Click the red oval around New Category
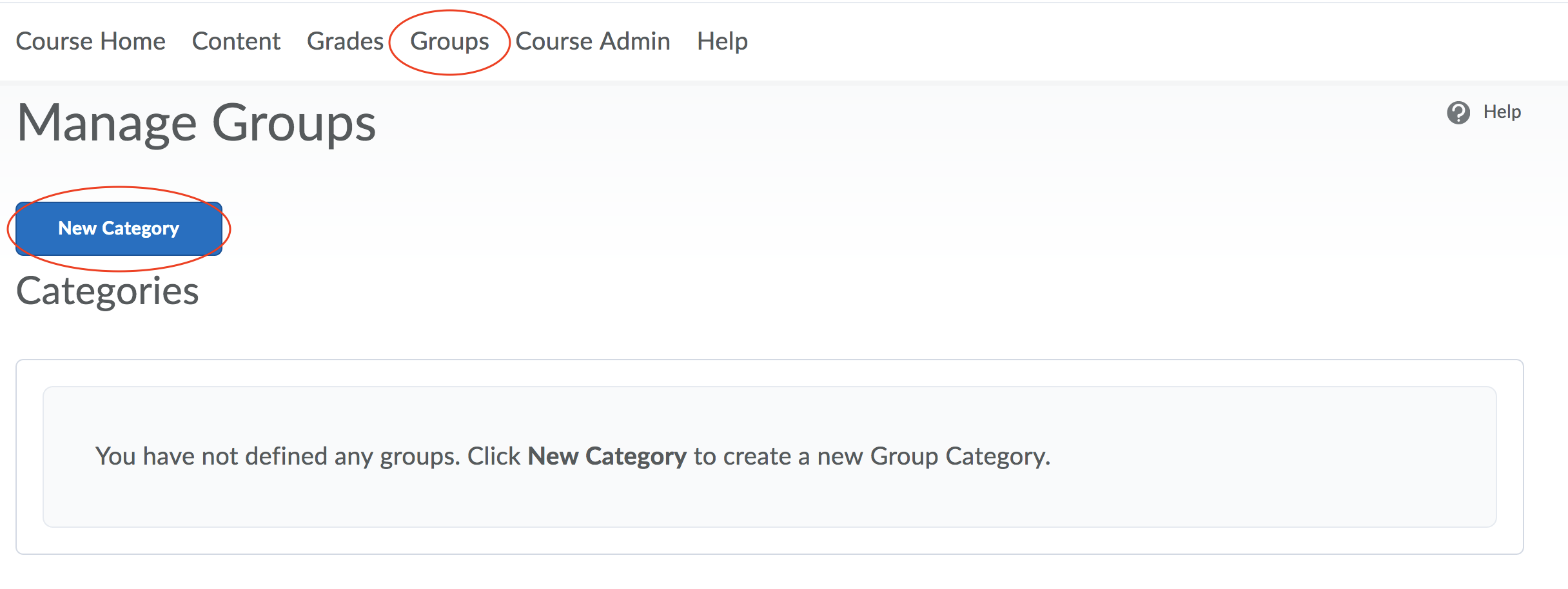The height and width of the screenshot is (589, 1568). click(119, 189)
